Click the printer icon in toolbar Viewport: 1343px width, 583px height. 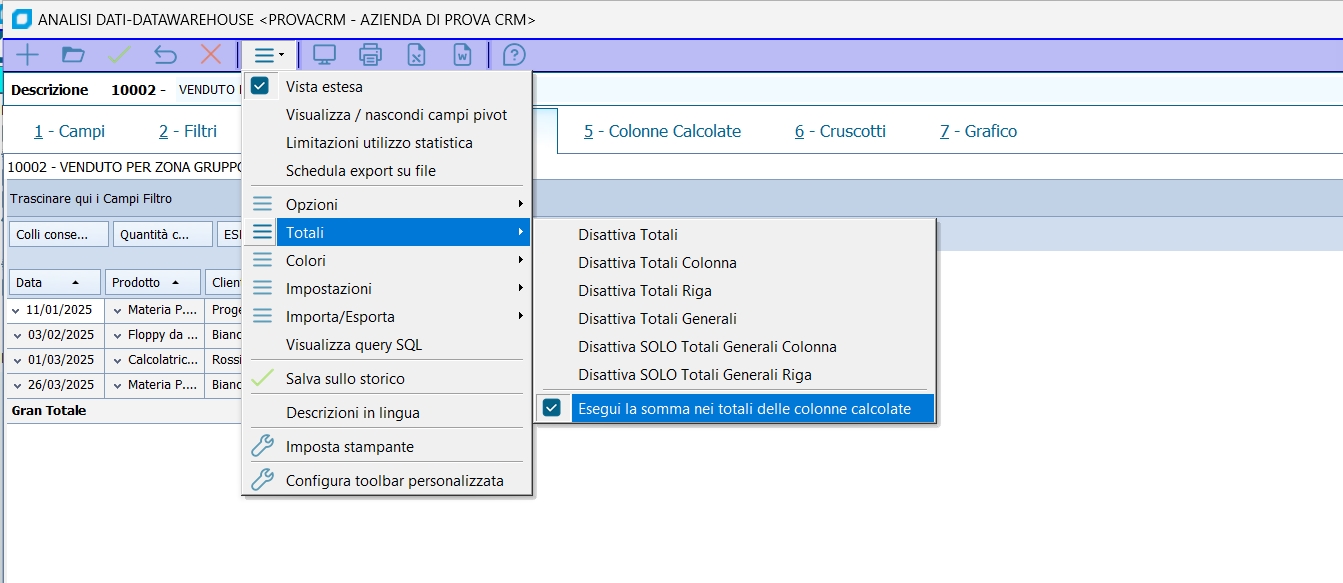370,55
